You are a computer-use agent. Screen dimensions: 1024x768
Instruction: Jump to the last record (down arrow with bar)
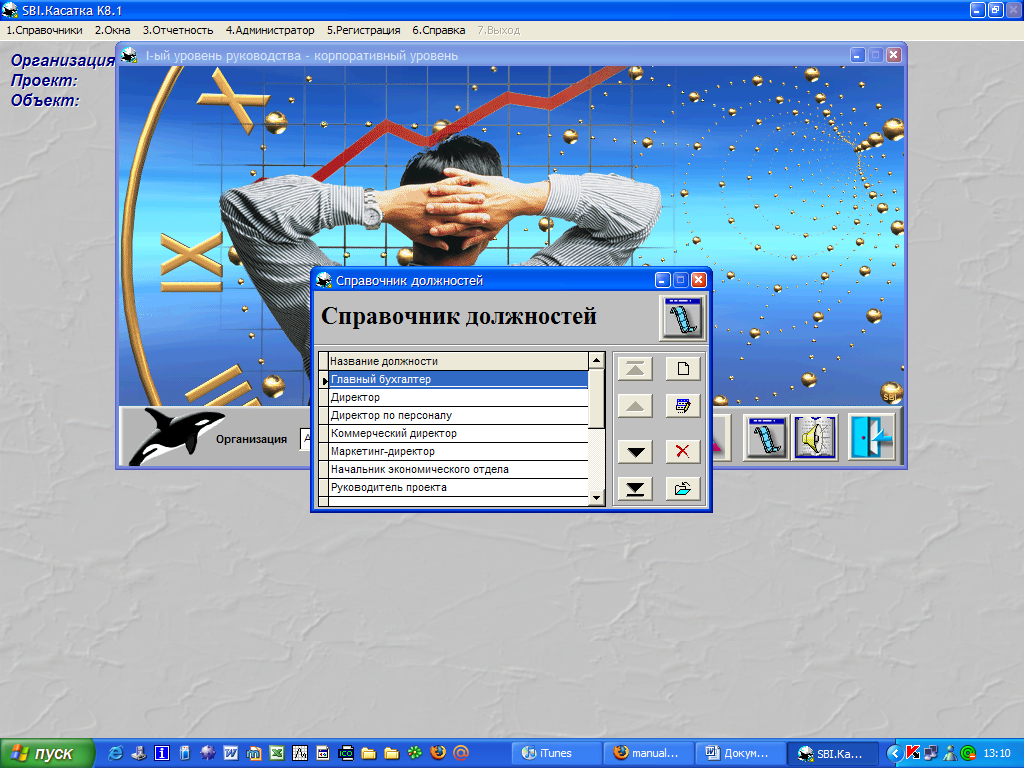tap(635, 488)
